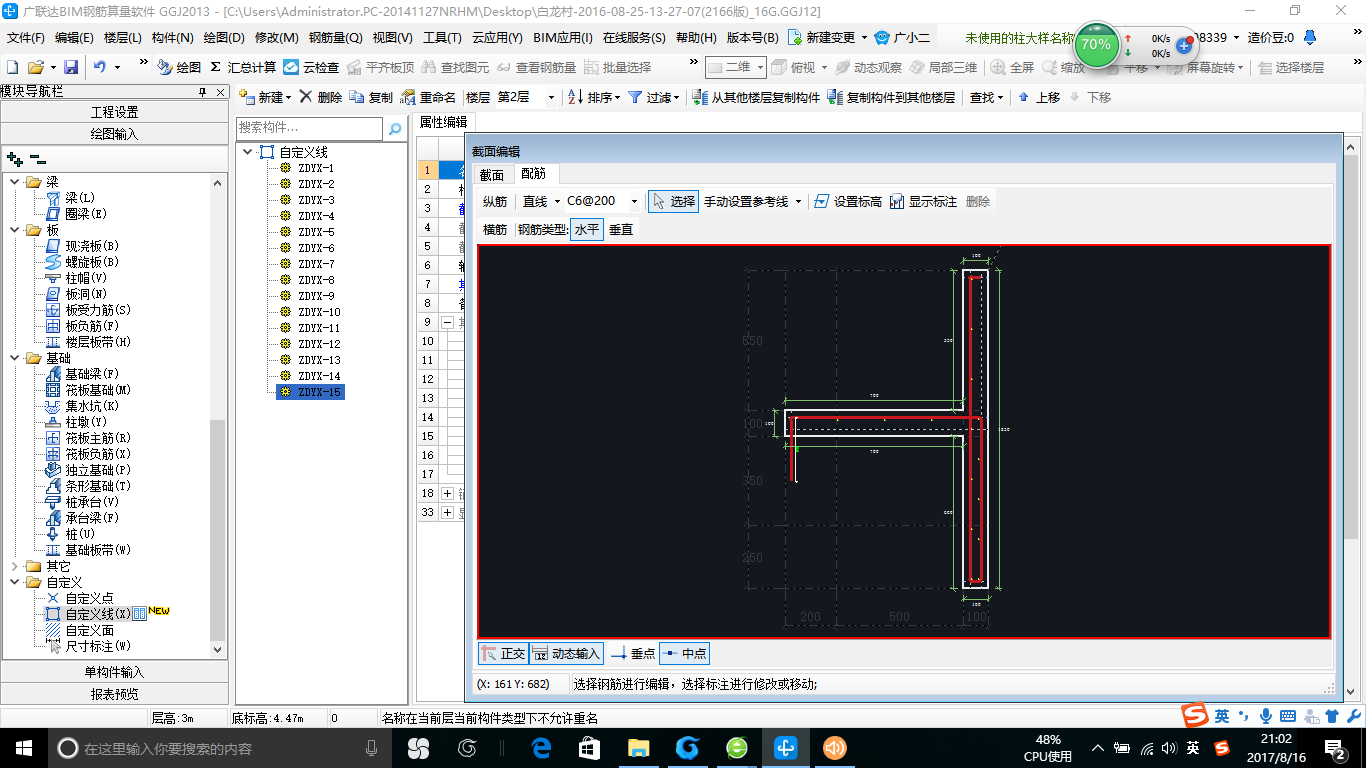Click 复制构件到其他楼层
This screenshot has width=1366, height=768.
[x=891, y=97]
